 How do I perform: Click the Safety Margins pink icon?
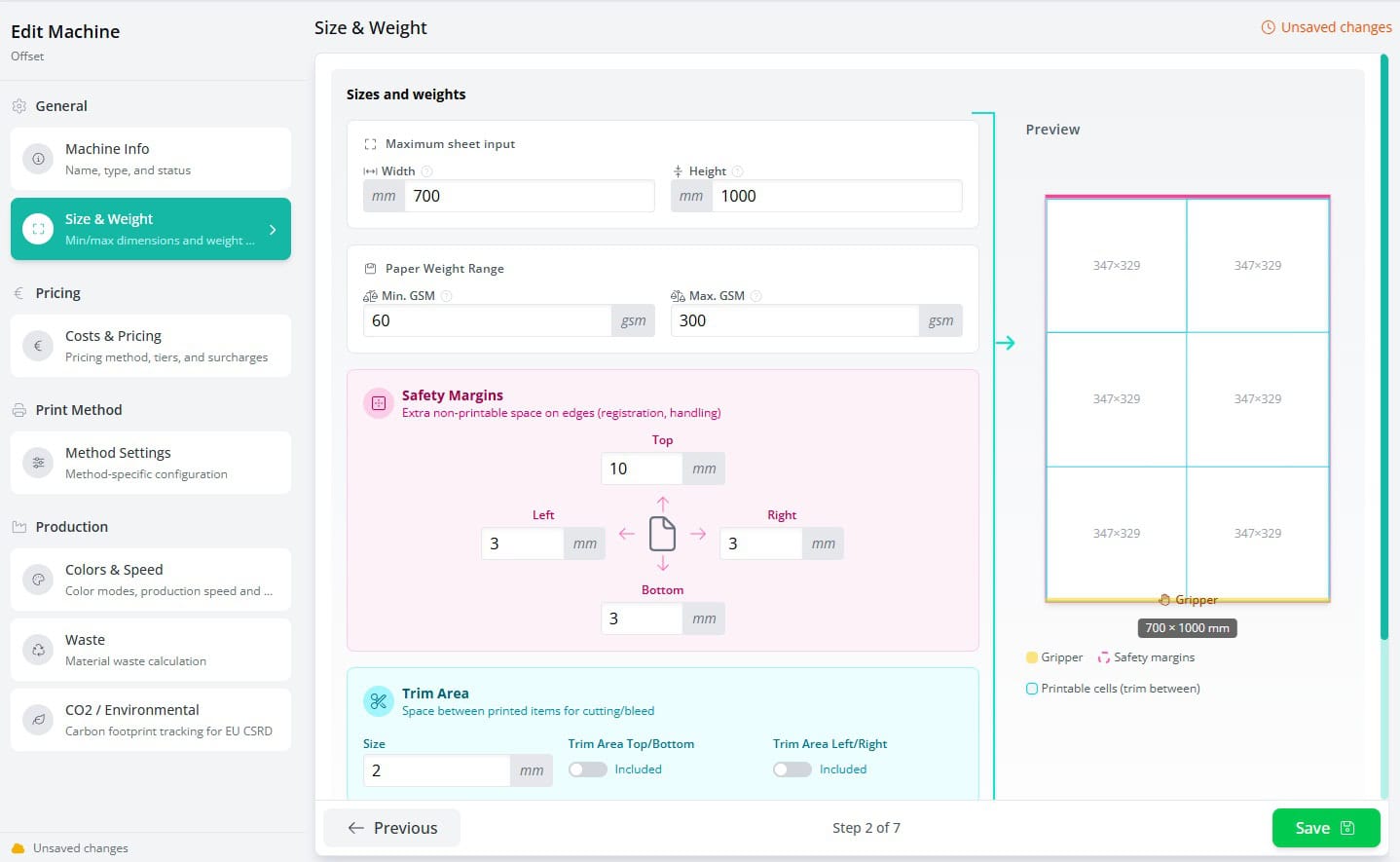click(378, 403)
